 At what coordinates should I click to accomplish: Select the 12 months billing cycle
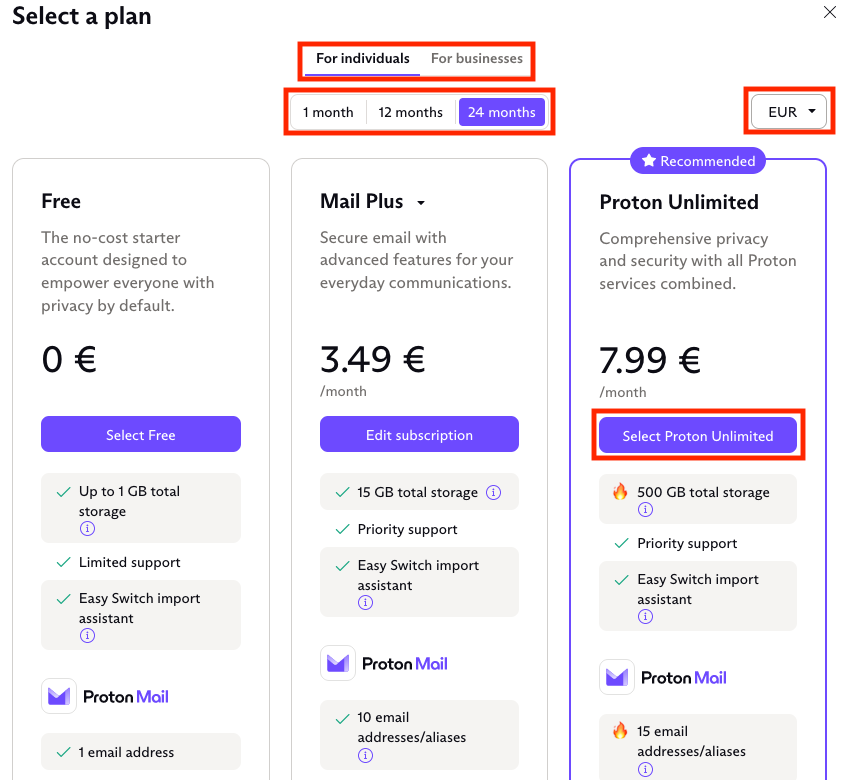tap(410, 112)
